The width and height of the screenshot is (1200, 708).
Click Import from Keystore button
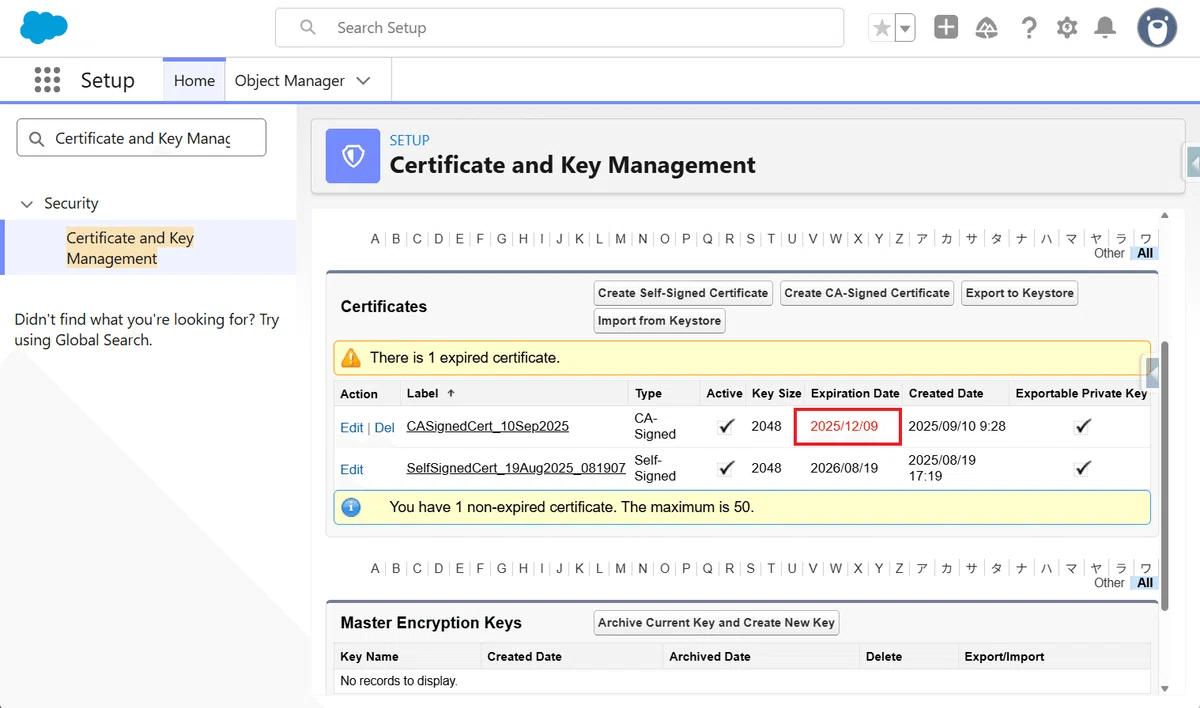point(659,321)
